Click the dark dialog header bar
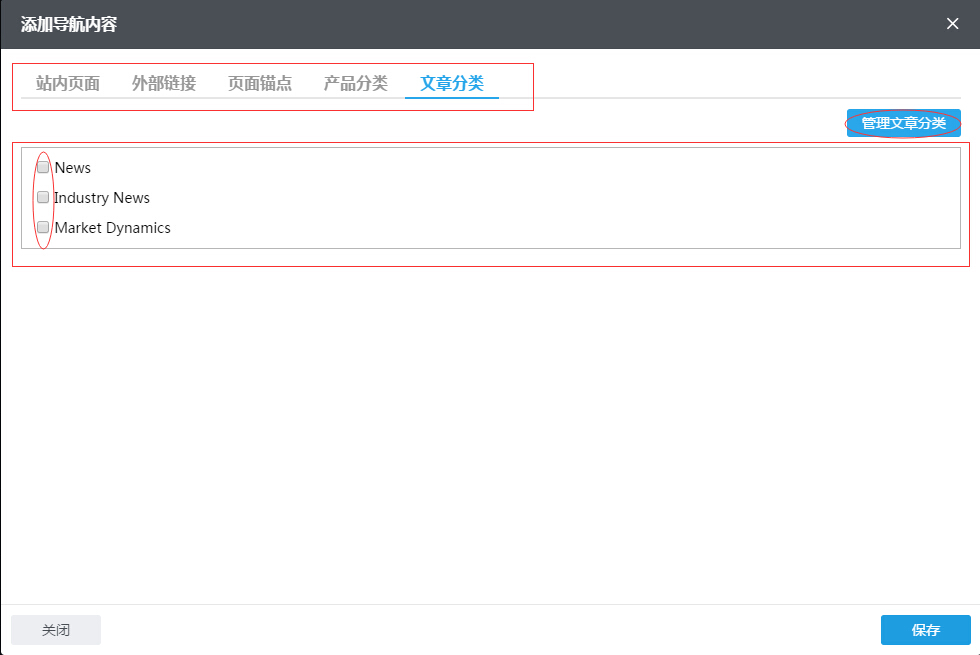Viewport: 980px width, 655px height. pyautogui.click(x=500, y=24)
